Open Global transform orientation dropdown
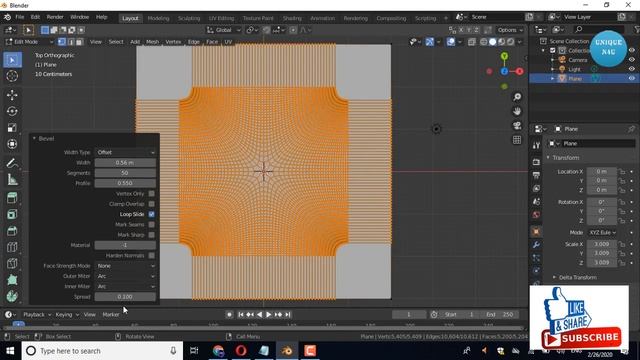The image size is (640, 360). [224, 30]
